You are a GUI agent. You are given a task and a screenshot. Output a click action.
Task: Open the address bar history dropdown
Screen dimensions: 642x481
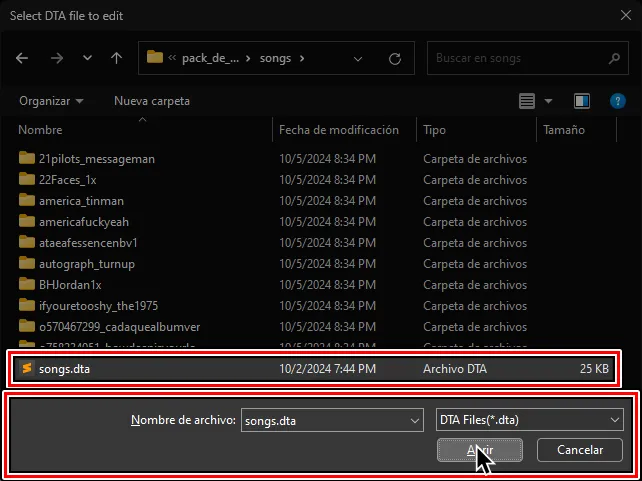(358, 59)
